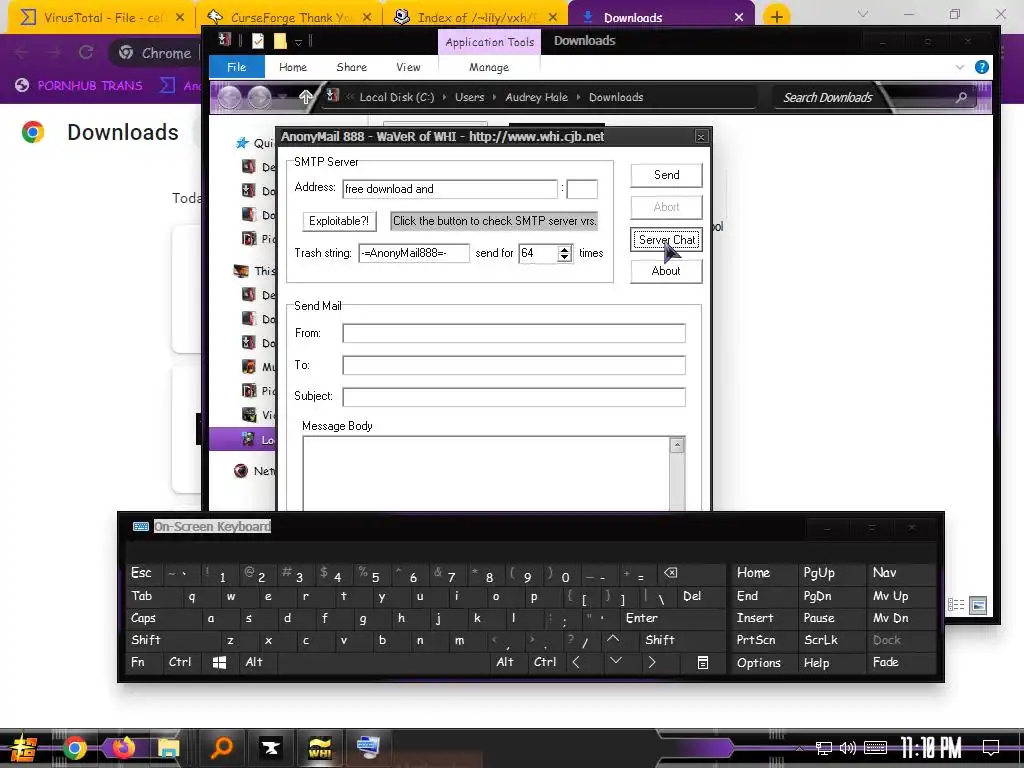1024x768 pixels.
Task: Click the Trash string field
Action: (413, 253)
